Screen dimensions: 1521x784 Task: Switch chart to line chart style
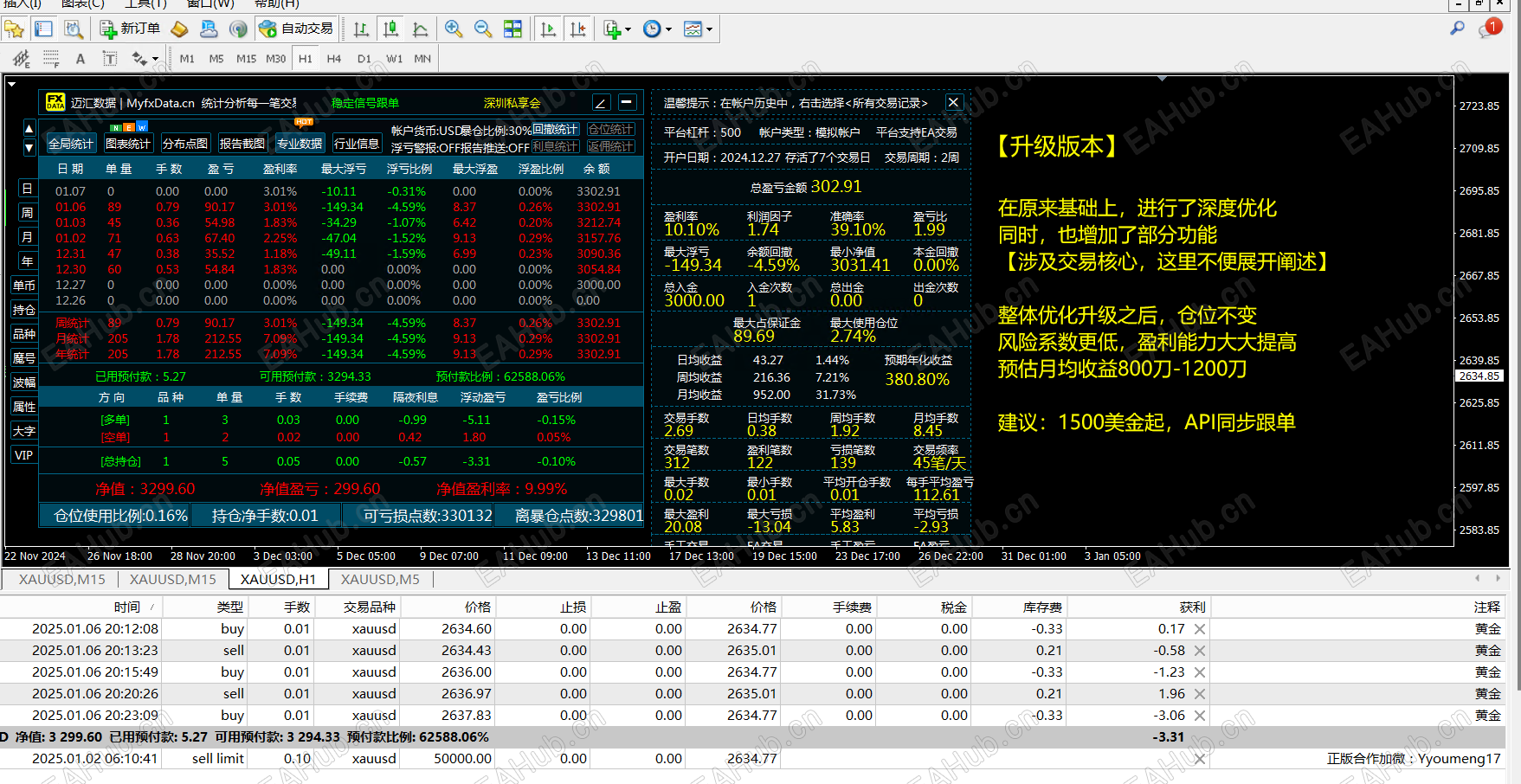tap(420, 29)
